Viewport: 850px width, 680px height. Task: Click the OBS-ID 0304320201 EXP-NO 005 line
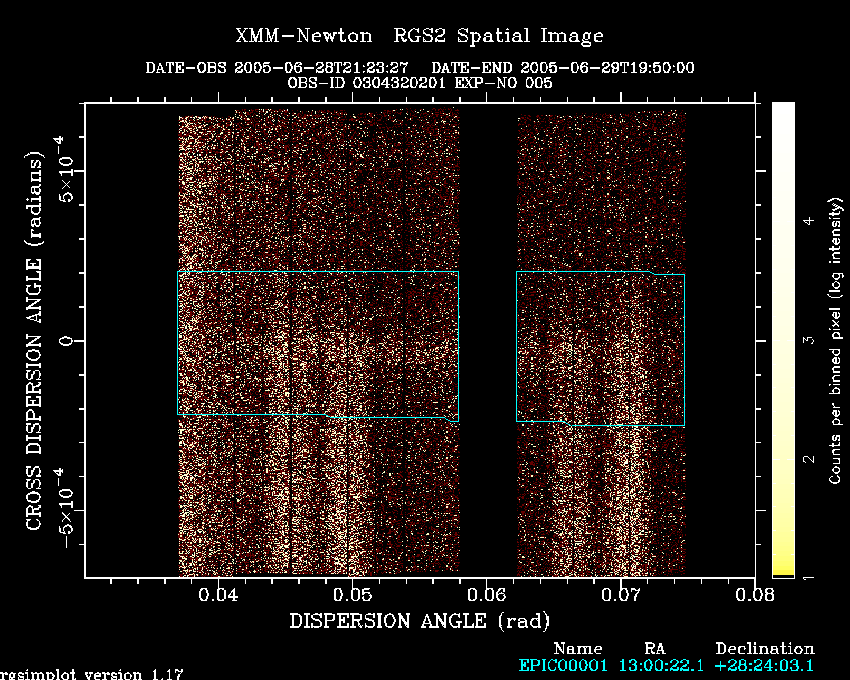coord(420,83)
